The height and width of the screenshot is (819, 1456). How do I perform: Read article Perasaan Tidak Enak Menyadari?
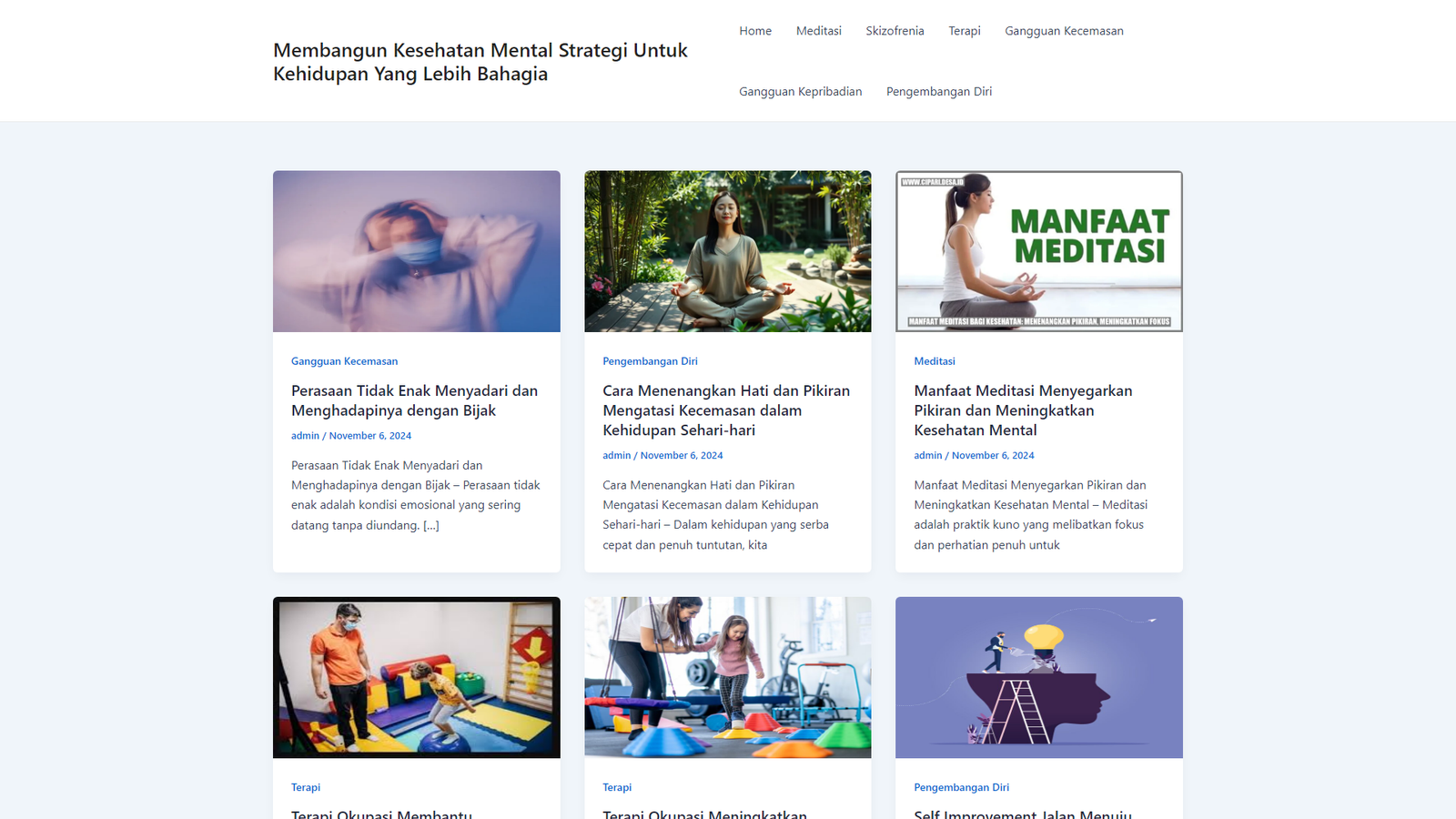pos(414,400)
